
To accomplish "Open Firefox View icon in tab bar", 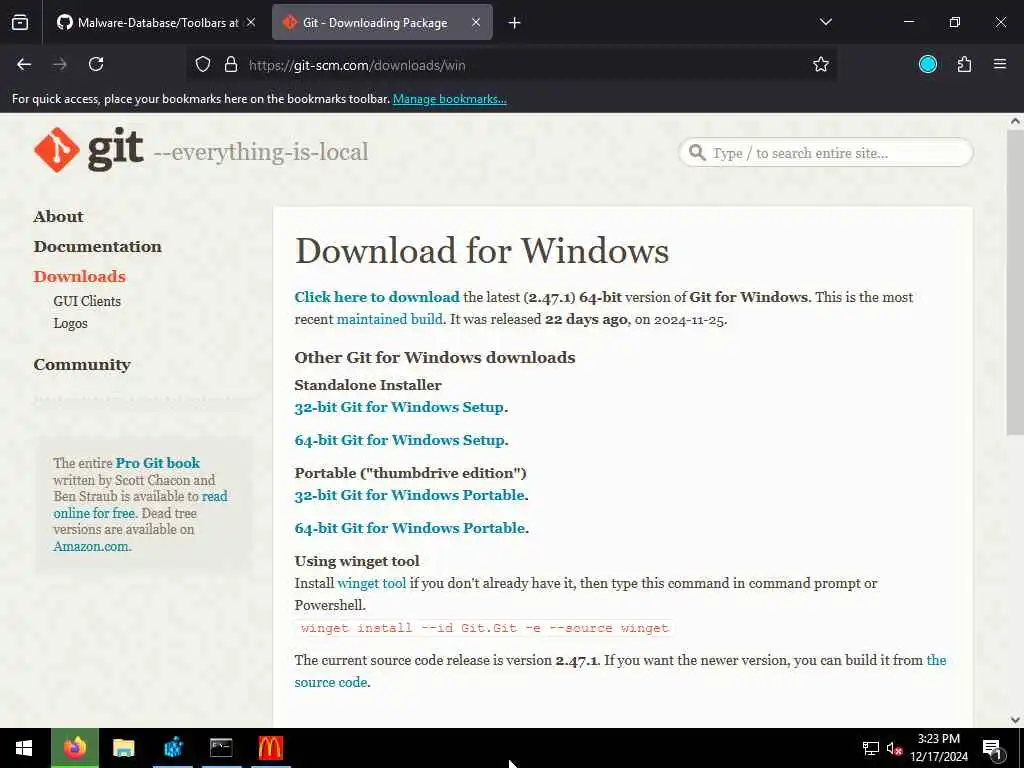I will [20, 23].
